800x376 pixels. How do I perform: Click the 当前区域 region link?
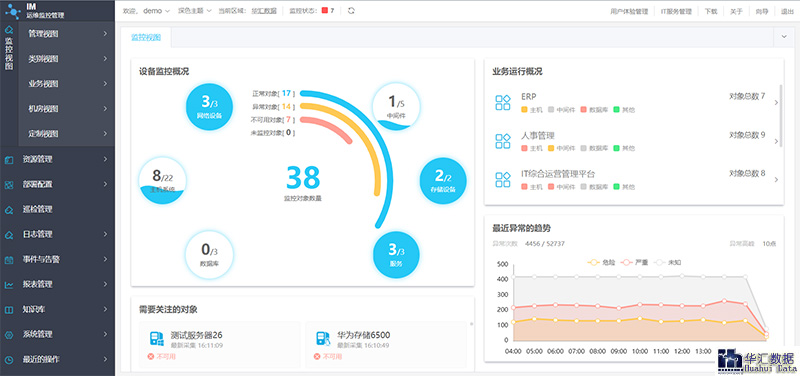click(264, 11)
